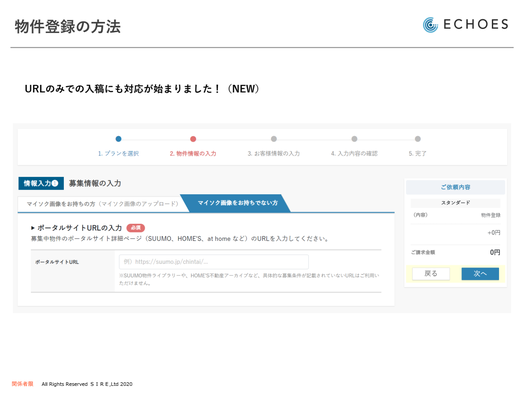Click the ポータルサイトURL row label
The width and height of the screenshot is (524, 393).
click(57, 262)
